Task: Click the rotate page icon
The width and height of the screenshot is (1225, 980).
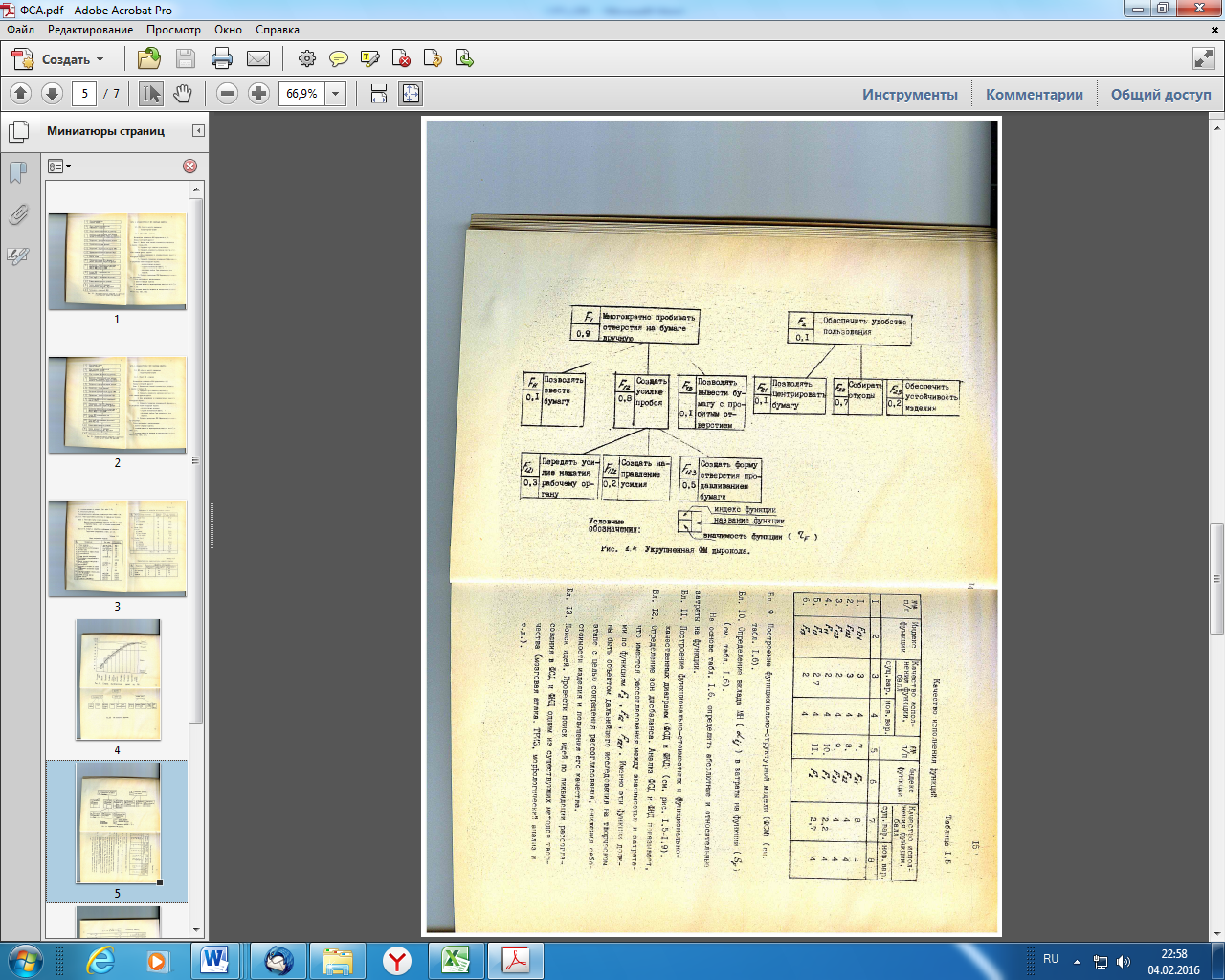Action: coord(434,59)
